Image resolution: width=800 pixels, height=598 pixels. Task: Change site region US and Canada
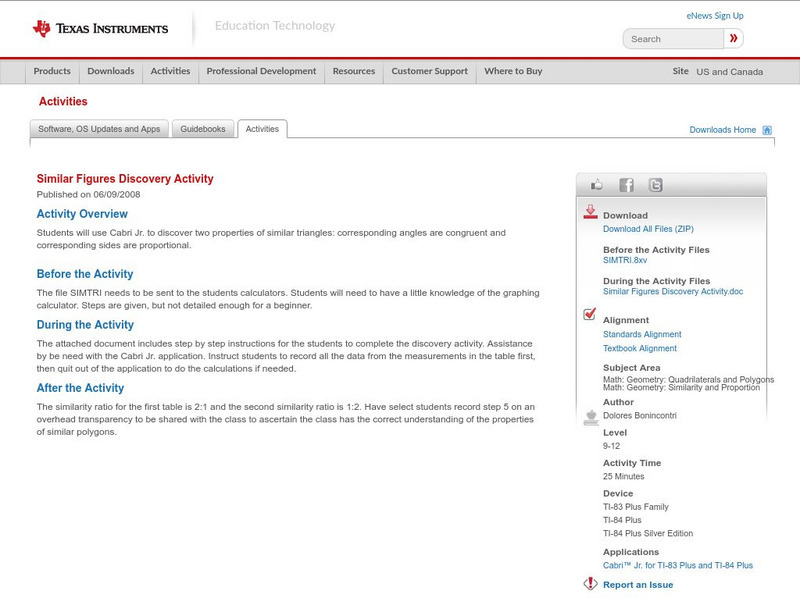[730, 72]
